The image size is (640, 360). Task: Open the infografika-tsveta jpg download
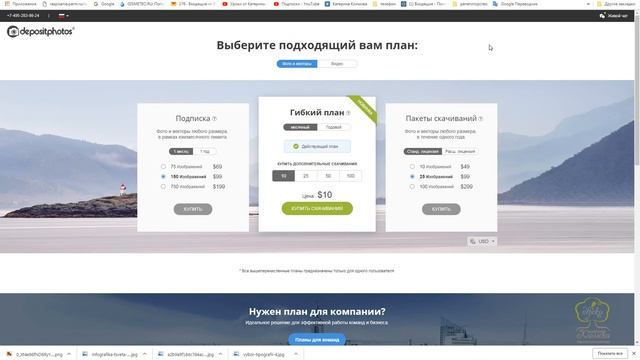[110, 354]
